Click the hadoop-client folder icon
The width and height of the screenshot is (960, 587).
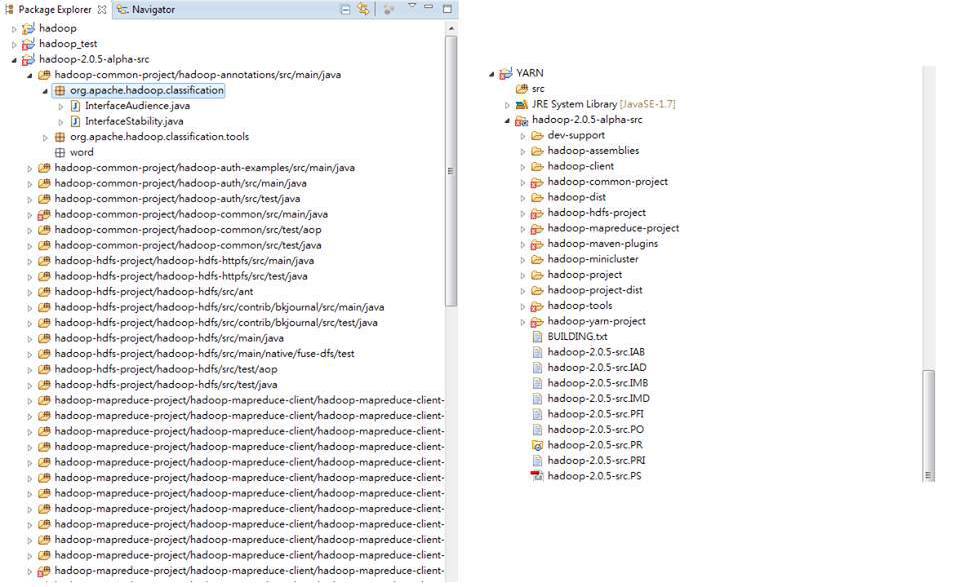pyautogui.click(x=537, y=166)
